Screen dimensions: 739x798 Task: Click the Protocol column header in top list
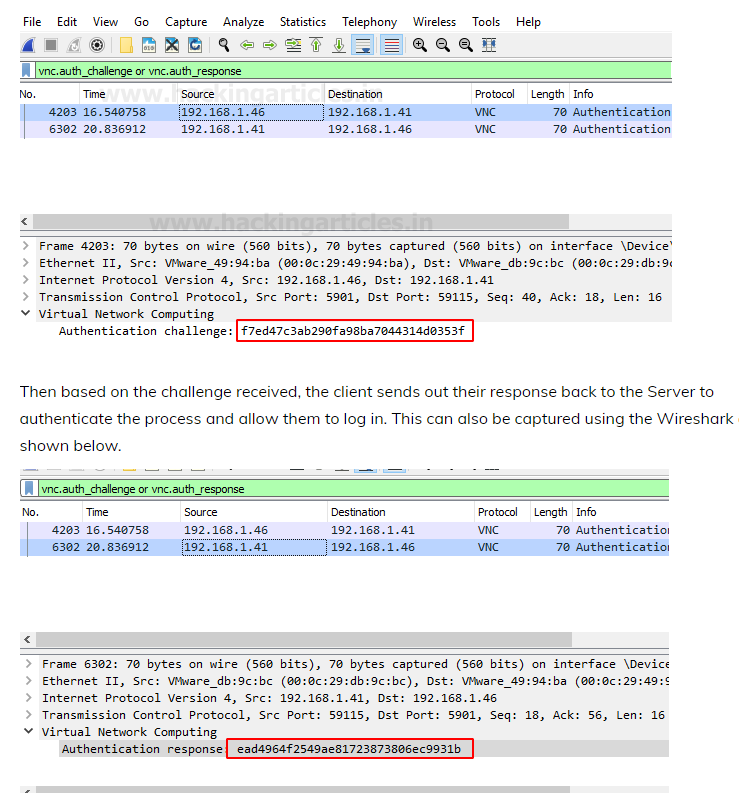[499, 94]
